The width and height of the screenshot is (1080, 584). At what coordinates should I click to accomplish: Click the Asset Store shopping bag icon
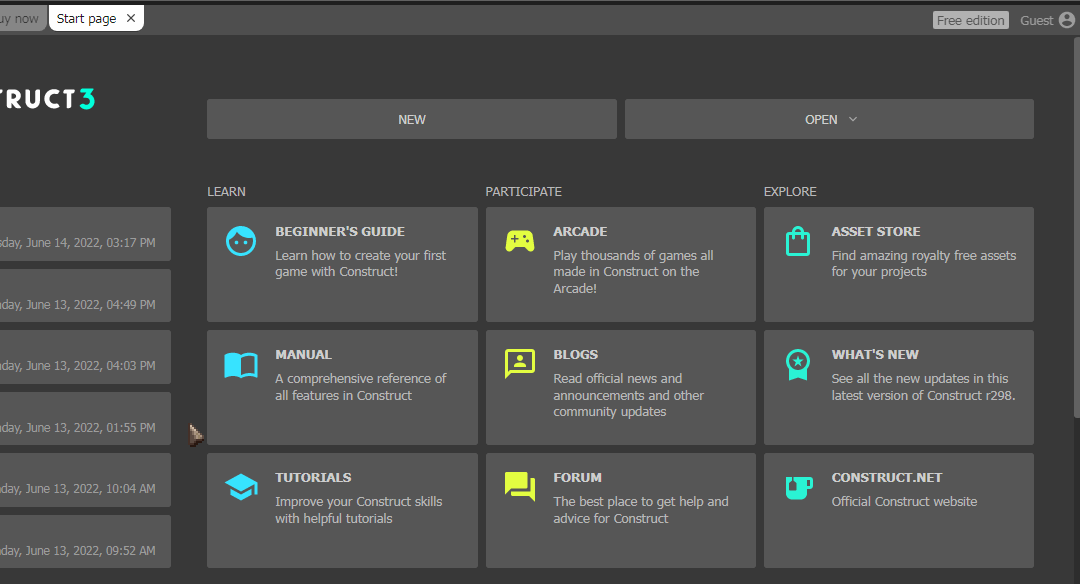(x=798, y=242)
